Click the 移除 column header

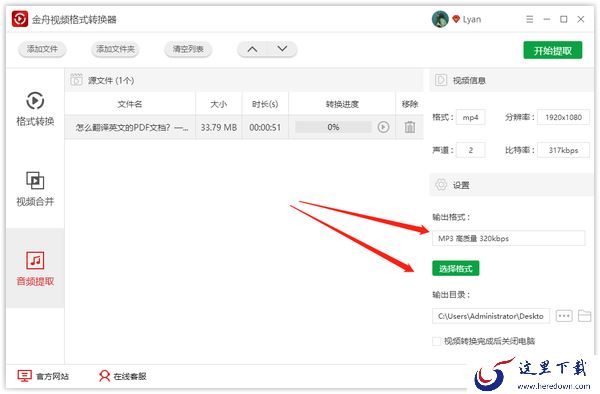(410, 104)
